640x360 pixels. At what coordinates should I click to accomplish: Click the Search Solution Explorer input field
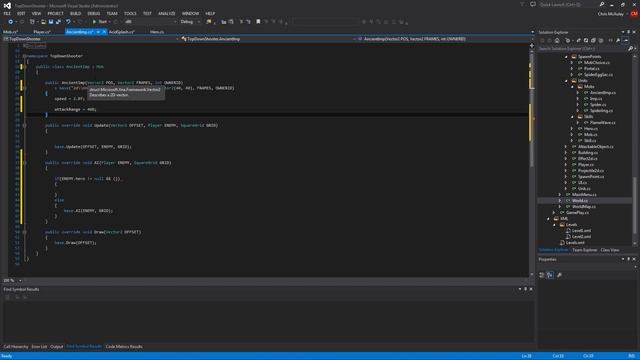click(x=582, y=49)
